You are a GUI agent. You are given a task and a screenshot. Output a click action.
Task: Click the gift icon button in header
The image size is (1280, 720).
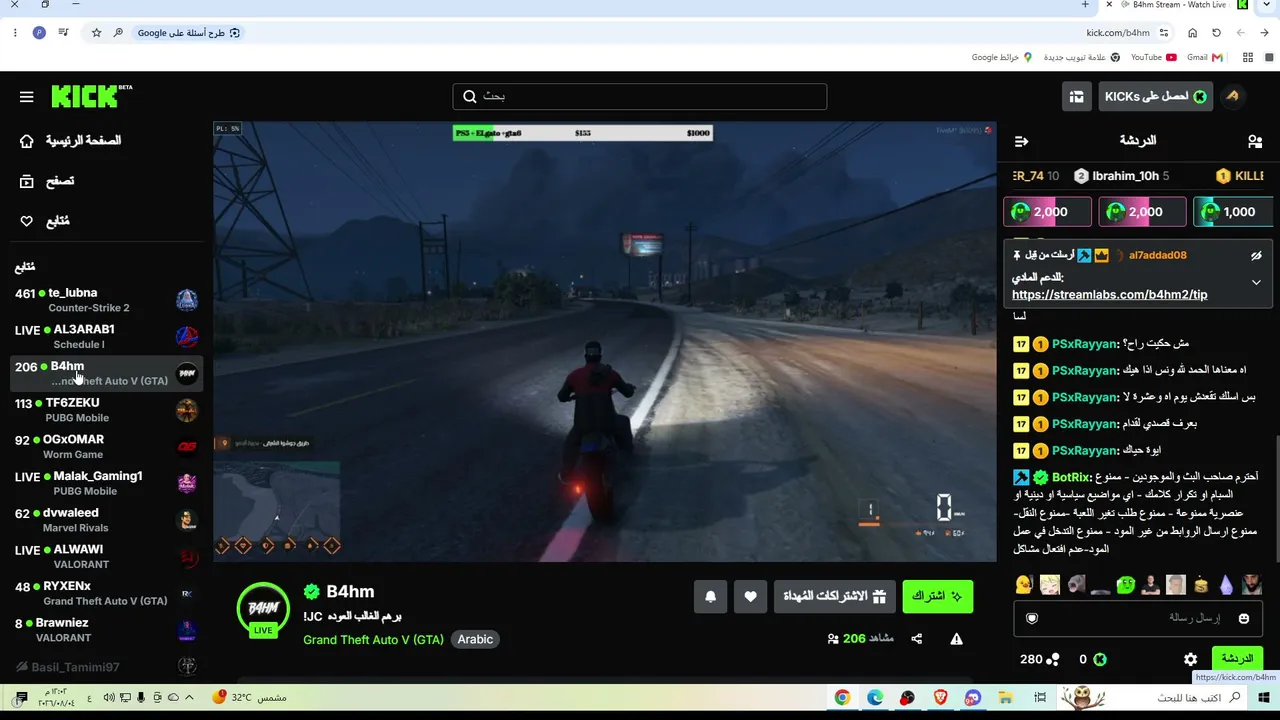click(x=1076, y=96)
